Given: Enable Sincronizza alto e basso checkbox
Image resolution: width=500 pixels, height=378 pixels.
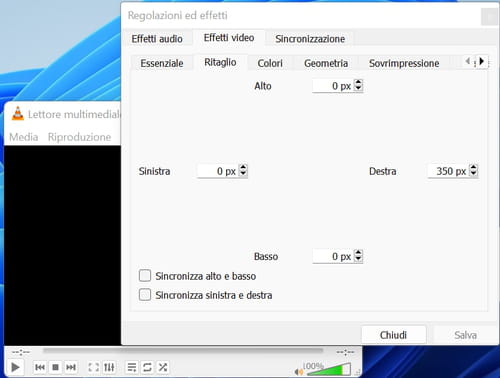Looking at the screenshot, I should (x=145, y=276).
